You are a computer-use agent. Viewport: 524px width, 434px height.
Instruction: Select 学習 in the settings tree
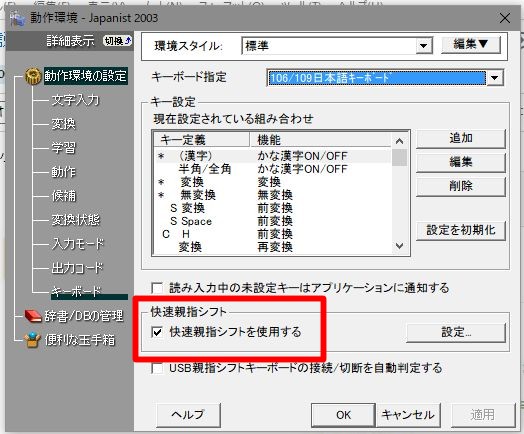point(63,148)
